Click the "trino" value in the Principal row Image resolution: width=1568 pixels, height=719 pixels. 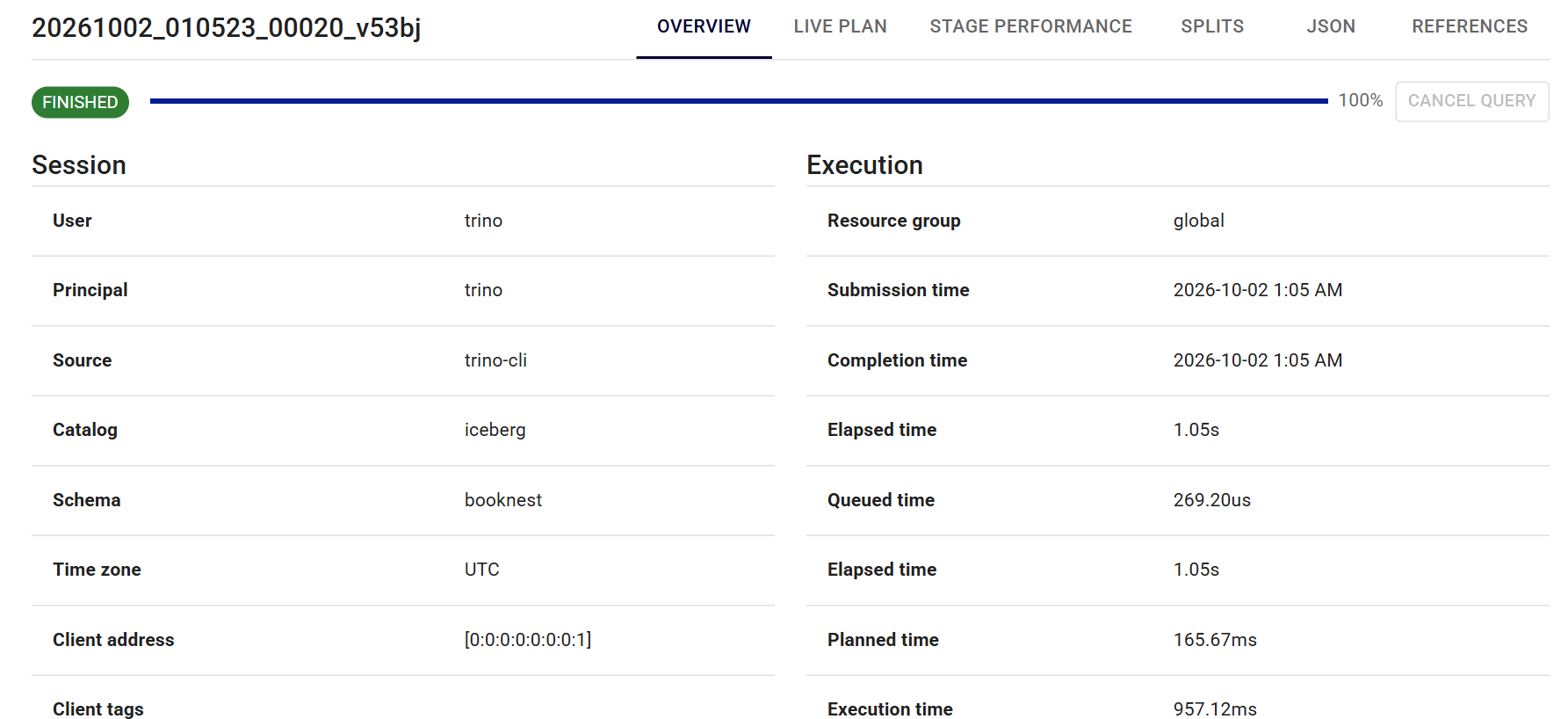click(x=483, y=290)
